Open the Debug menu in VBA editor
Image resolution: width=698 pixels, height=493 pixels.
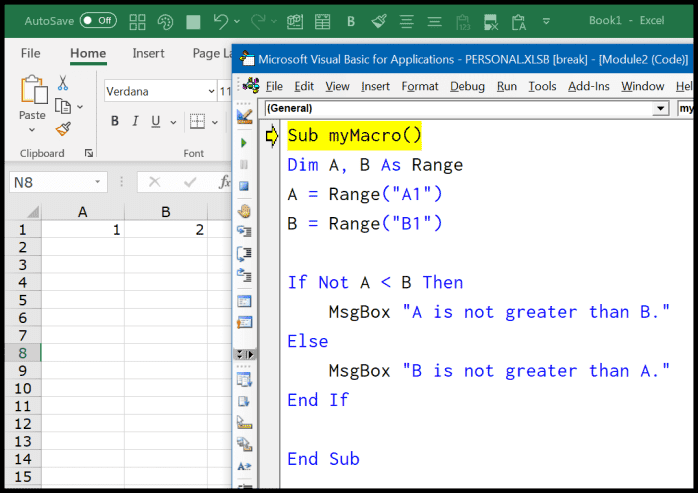click(x=467, y=86)
